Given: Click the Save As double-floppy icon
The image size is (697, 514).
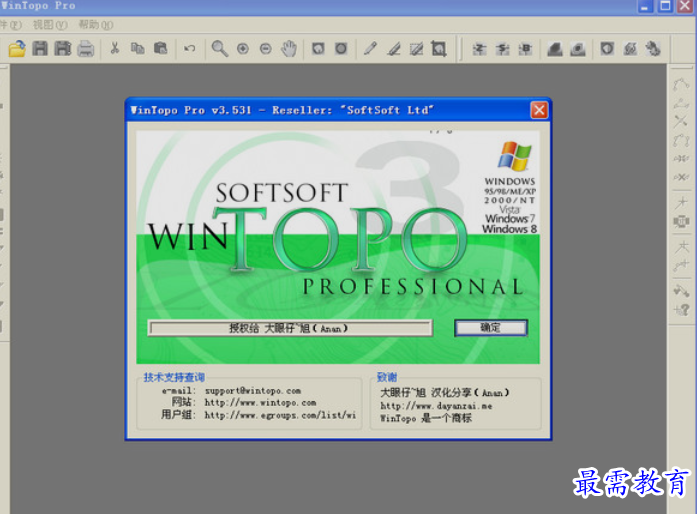Looking at the screenshot, I should (63, 48).
